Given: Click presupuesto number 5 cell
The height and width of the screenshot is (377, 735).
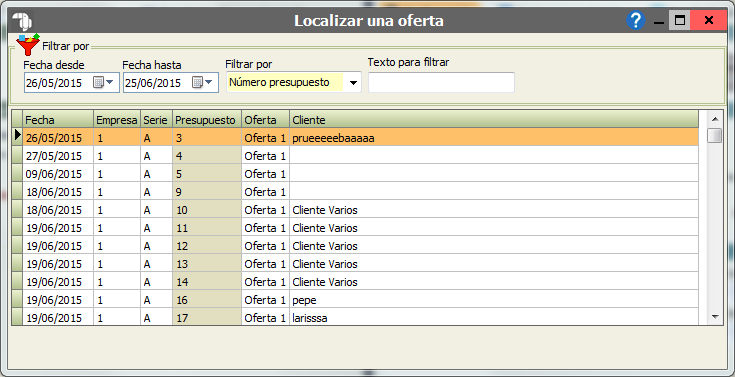Looking at the screenshot, I should (x=207, y=174).
